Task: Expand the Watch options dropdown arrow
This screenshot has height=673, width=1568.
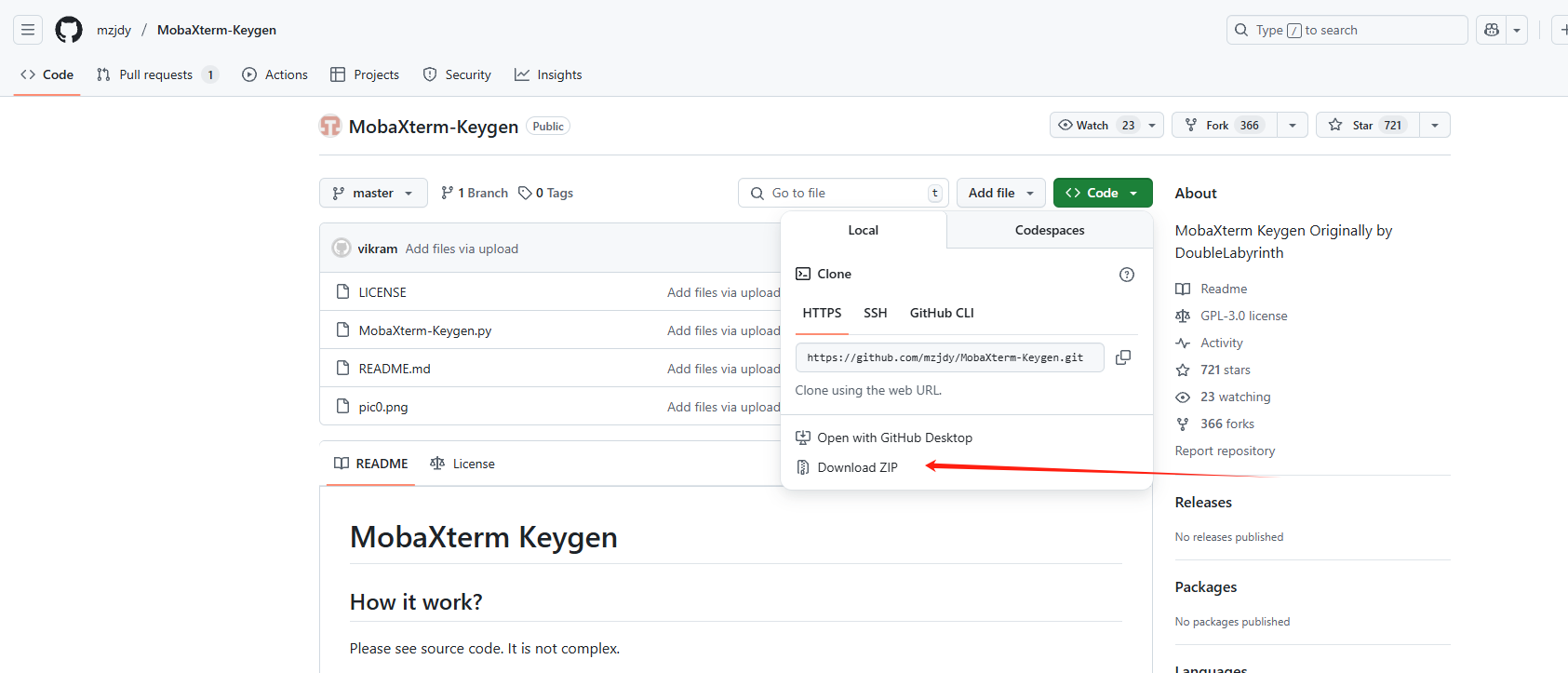Action: [1152, 125]
